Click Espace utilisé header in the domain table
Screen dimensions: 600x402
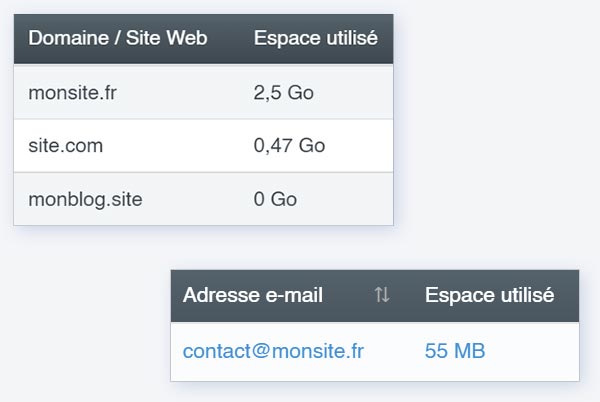coord(315,39)
